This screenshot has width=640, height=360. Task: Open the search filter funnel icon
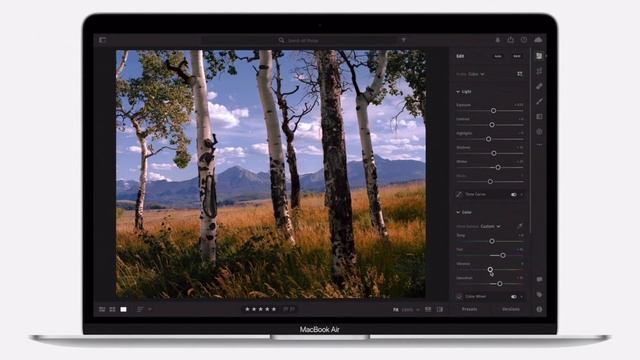[x=404, y=40]
